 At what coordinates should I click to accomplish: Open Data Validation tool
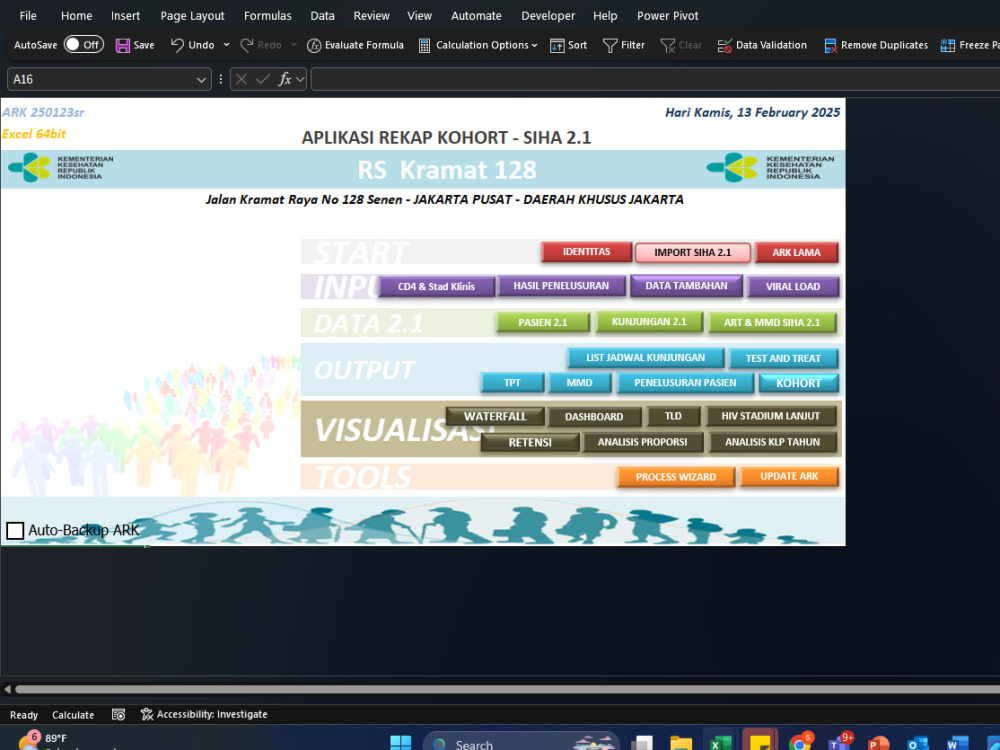pos(762,45)
